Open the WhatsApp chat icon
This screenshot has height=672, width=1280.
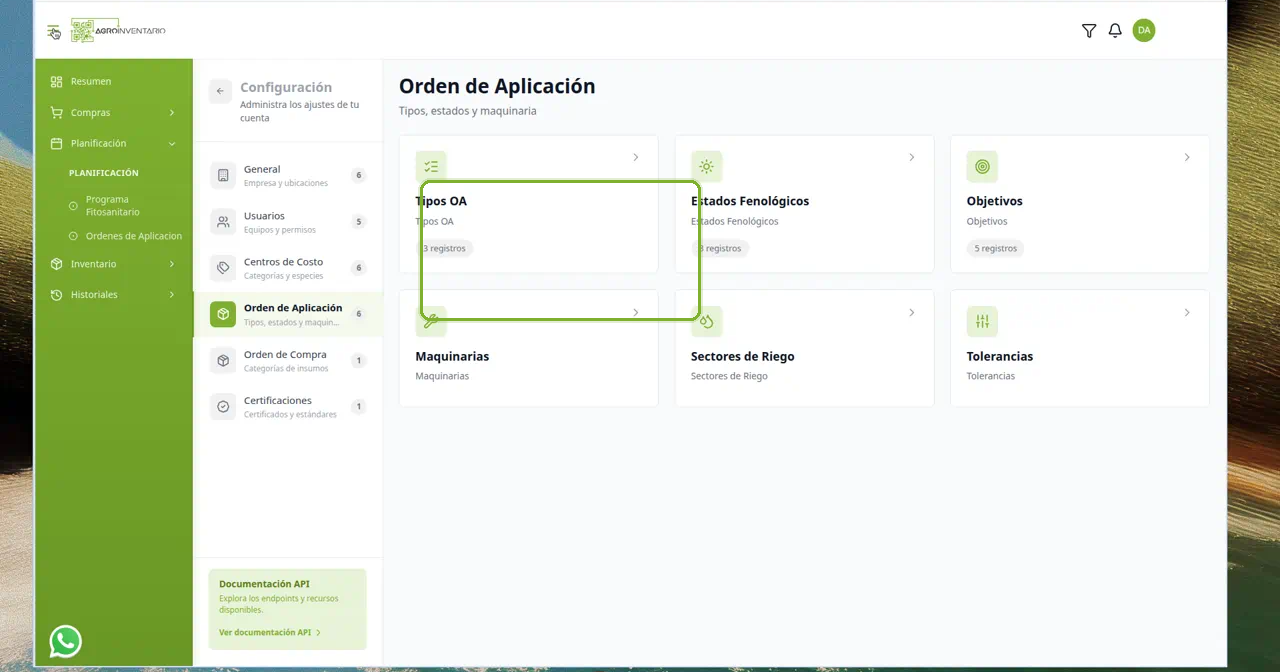pos(66,641)
